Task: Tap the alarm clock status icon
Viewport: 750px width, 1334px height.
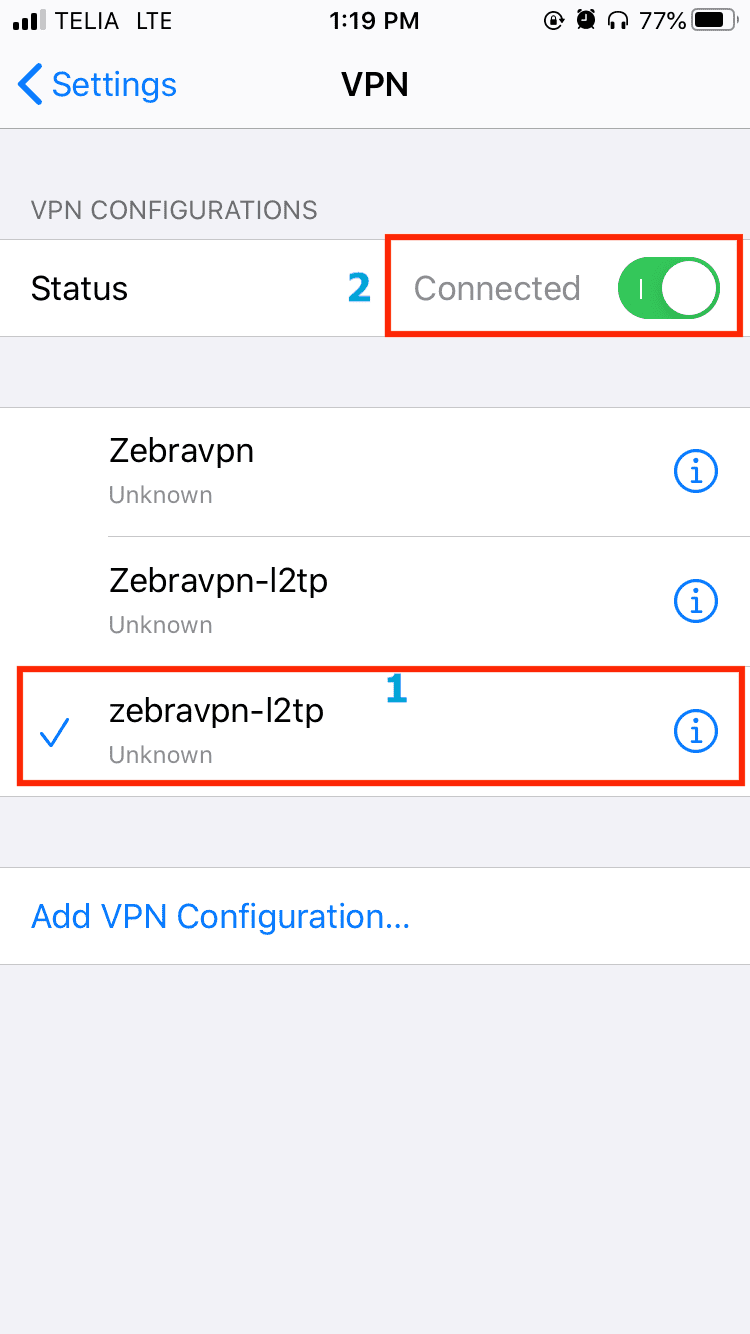Action: pyautogui.click(x=586, y=20)
